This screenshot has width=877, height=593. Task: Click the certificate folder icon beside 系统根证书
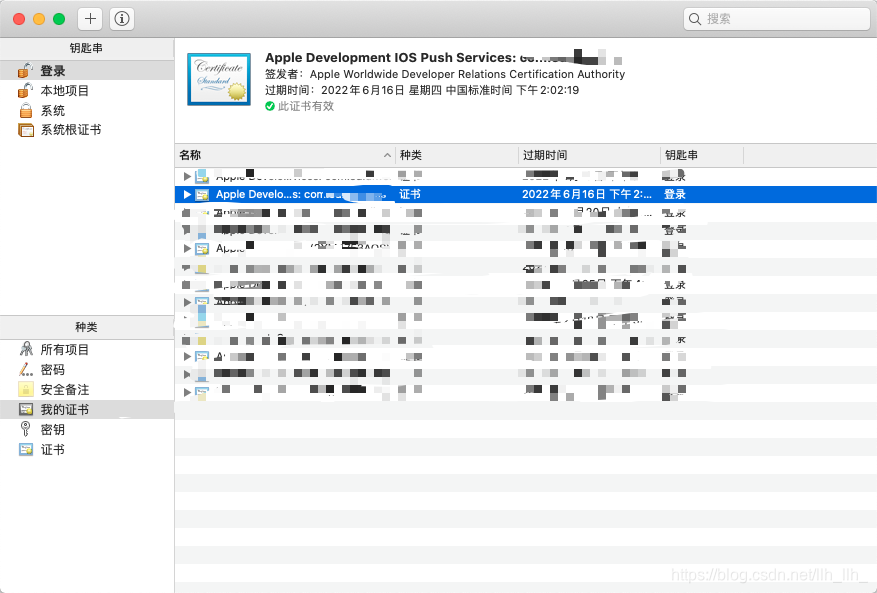[26, 130]
